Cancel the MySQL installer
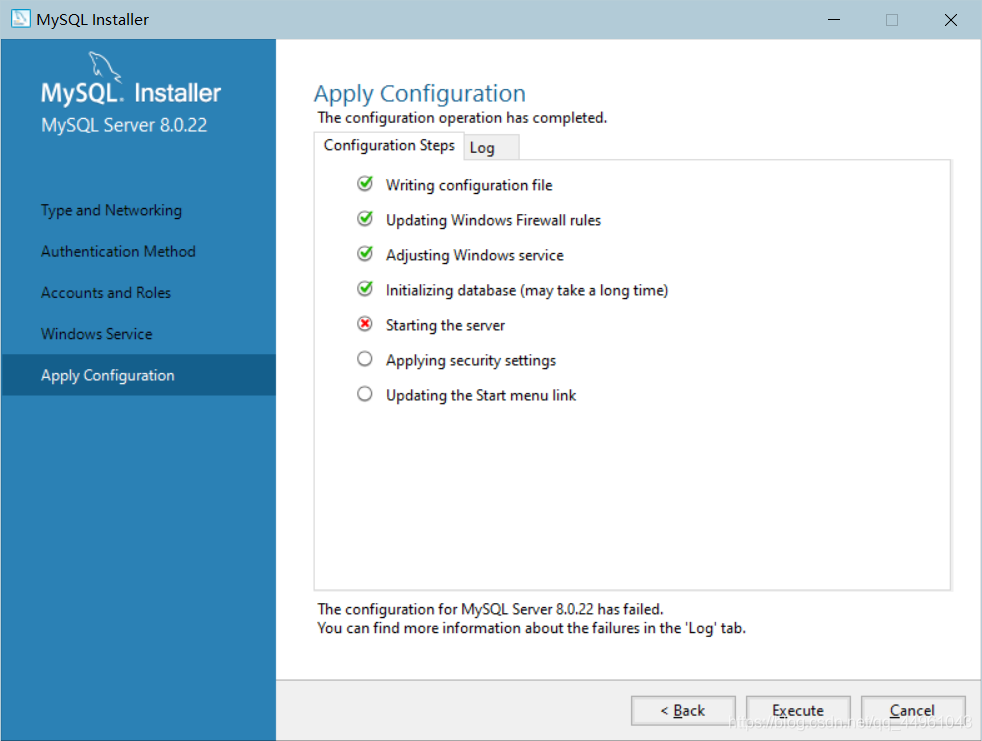 tap(912, 710)
